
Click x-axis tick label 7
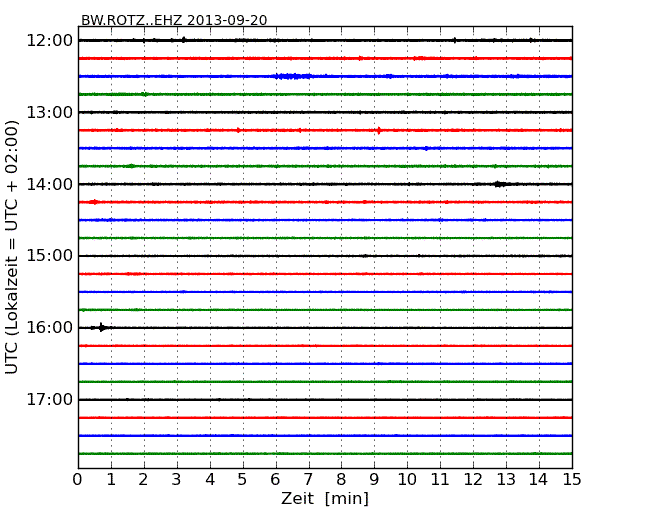(308, 480)
